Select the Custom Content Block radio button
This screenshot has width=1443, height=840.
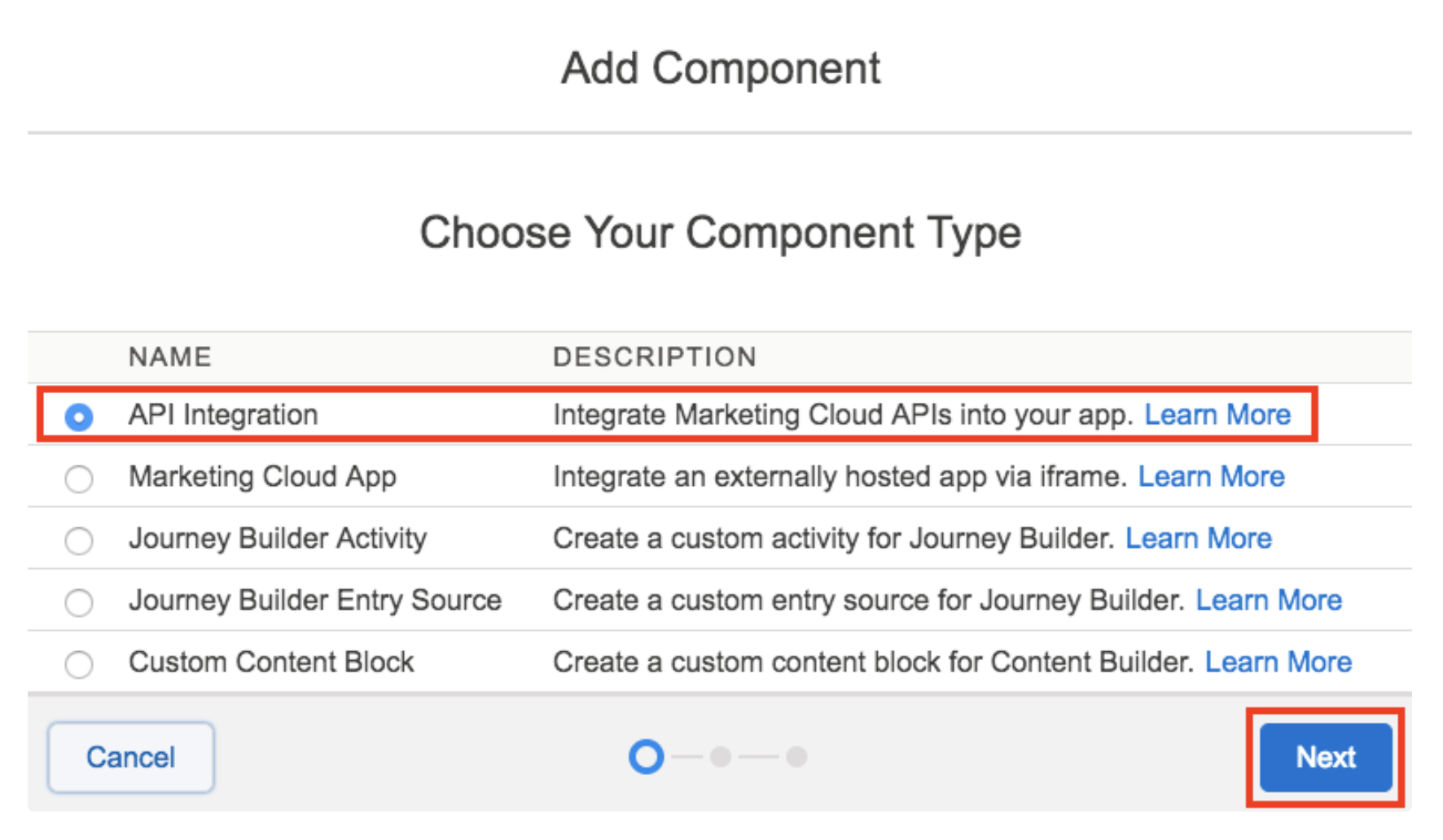[79, 664]
